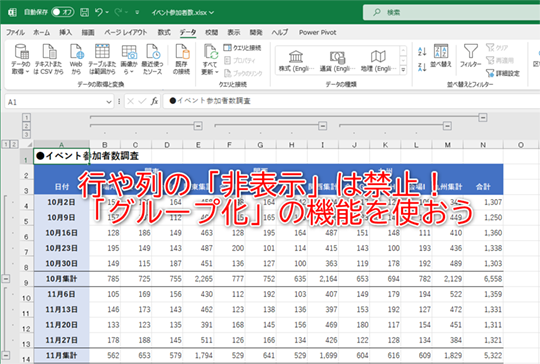Enable the フィルター funnel icon
Screen dimensions: 540x364
point(470,56)
